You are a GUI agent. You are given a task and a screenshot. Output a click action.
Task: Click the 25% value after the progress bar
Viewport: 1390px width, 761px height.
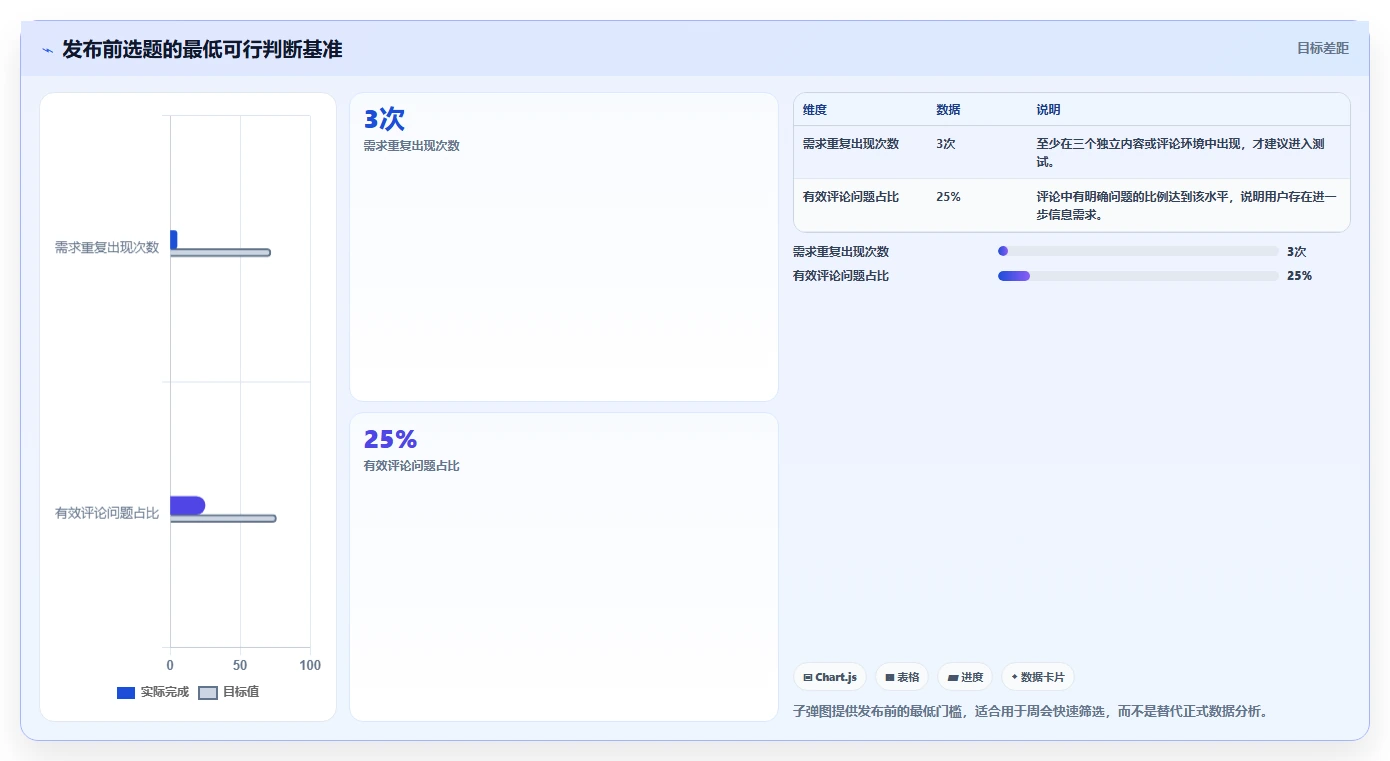coord(1299,276)
